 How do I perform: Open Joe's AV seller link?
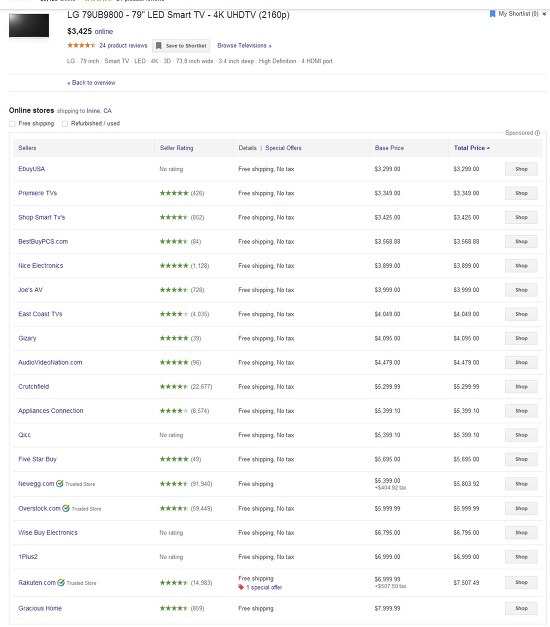coord(30,290)
